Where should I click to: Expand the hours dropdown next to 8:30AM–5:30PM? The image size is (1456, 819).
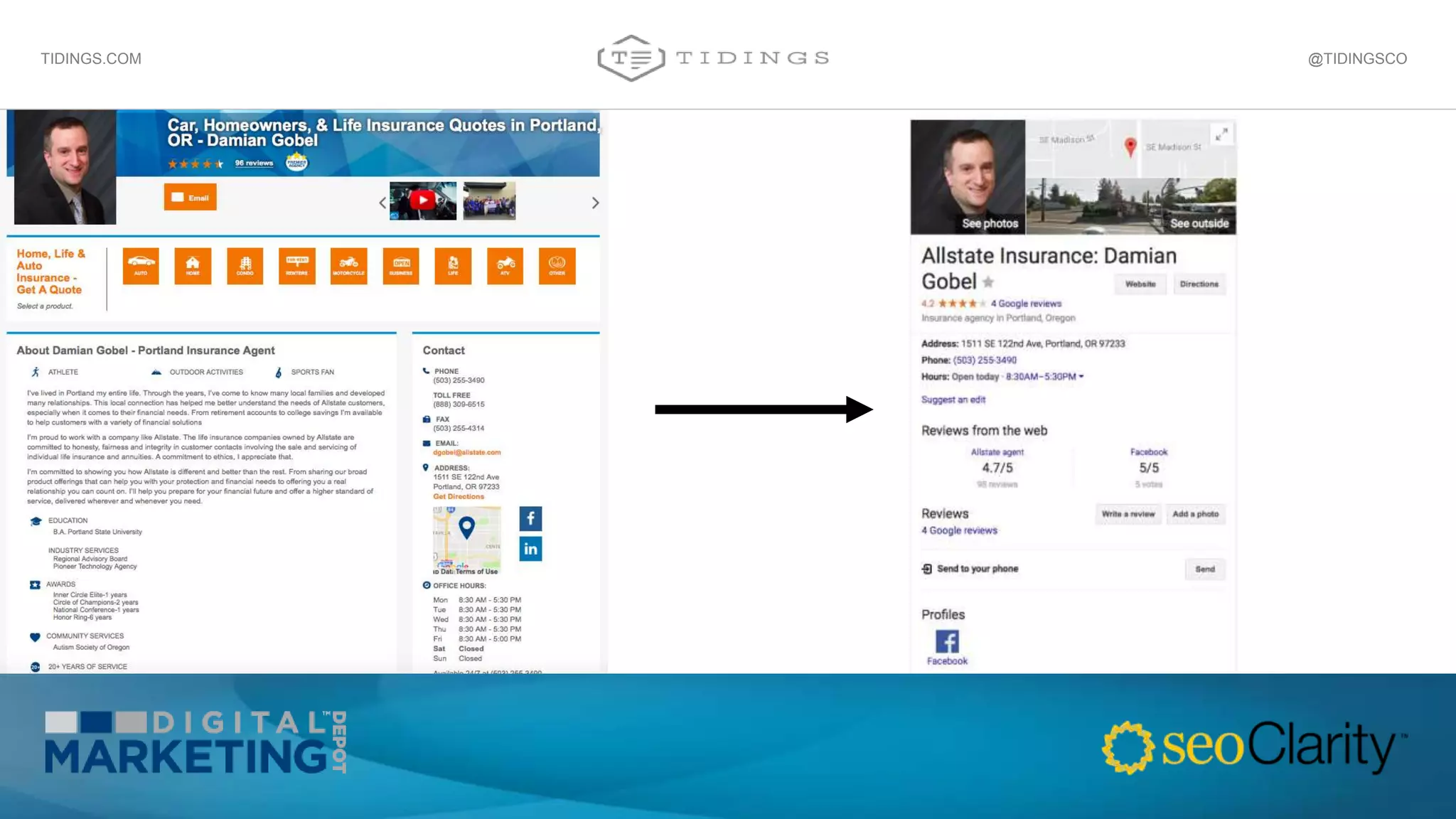click(x=1081, y=377)
